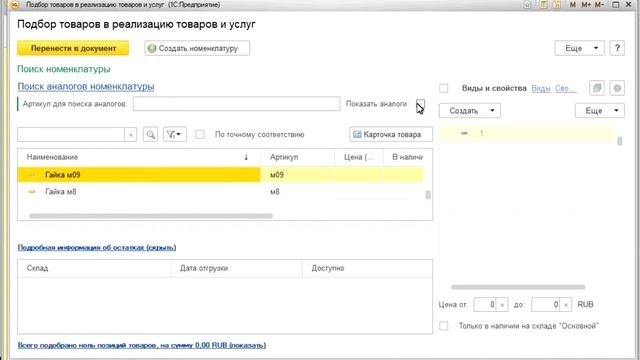Open the top Еще dropdown menu
The height and width of the screenshot is (360, 640).
(579, 48)
